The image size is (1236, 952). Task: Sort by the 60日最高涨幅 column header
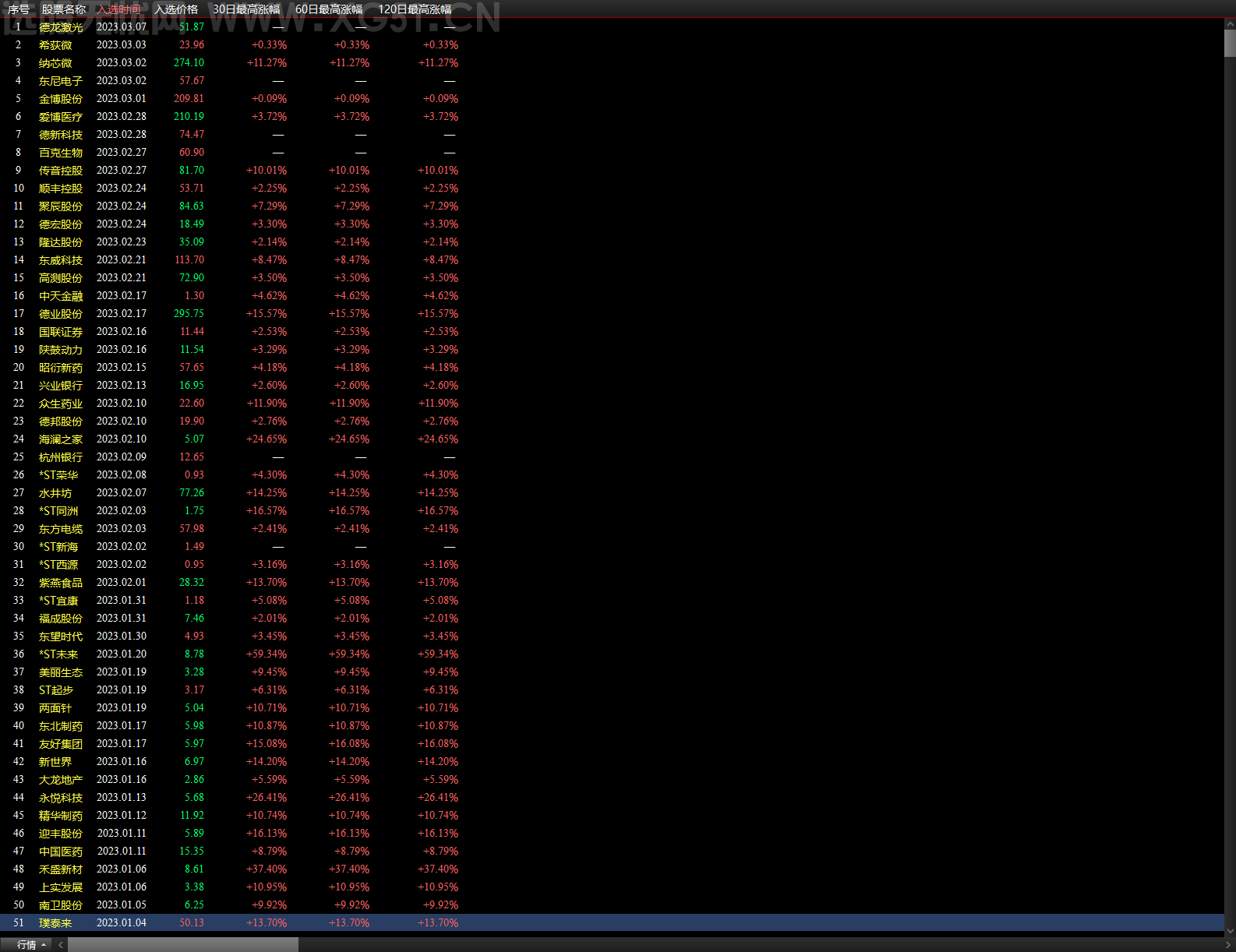329,9
